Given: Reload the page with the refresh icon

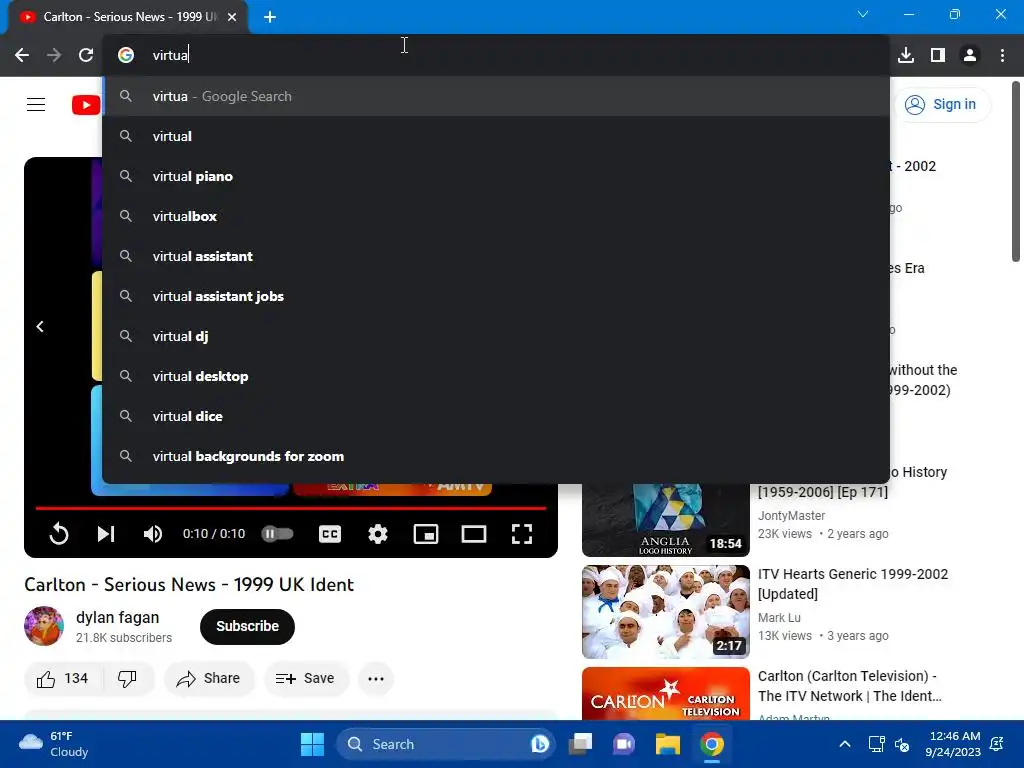Looking at the screenshot, I should [x=86, y=55].
